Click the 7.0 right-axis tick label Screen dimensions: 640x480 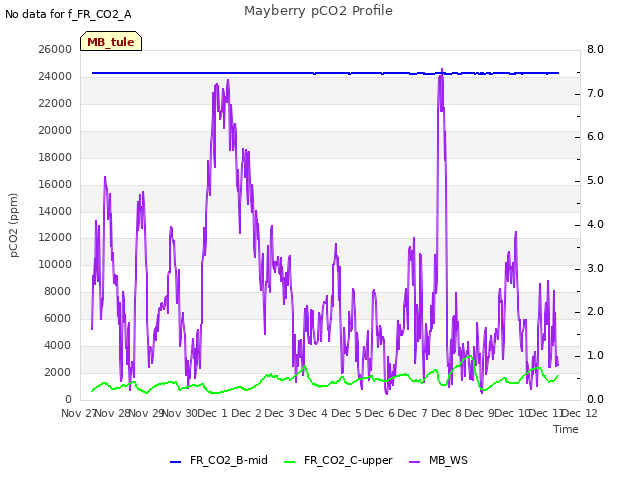coord(595,93)
